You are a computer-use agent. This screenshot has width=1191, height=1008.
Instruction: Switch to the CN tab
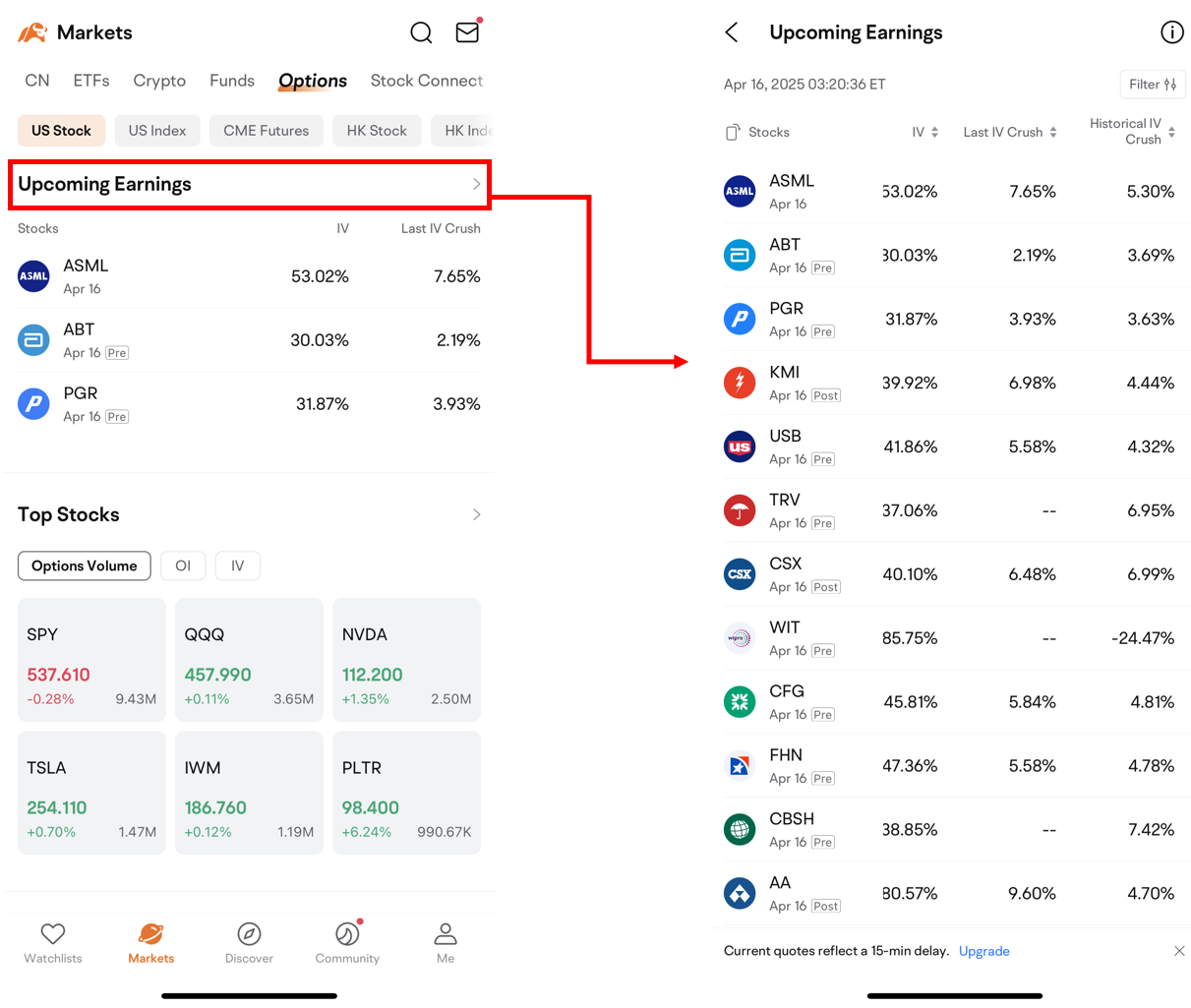37,81
